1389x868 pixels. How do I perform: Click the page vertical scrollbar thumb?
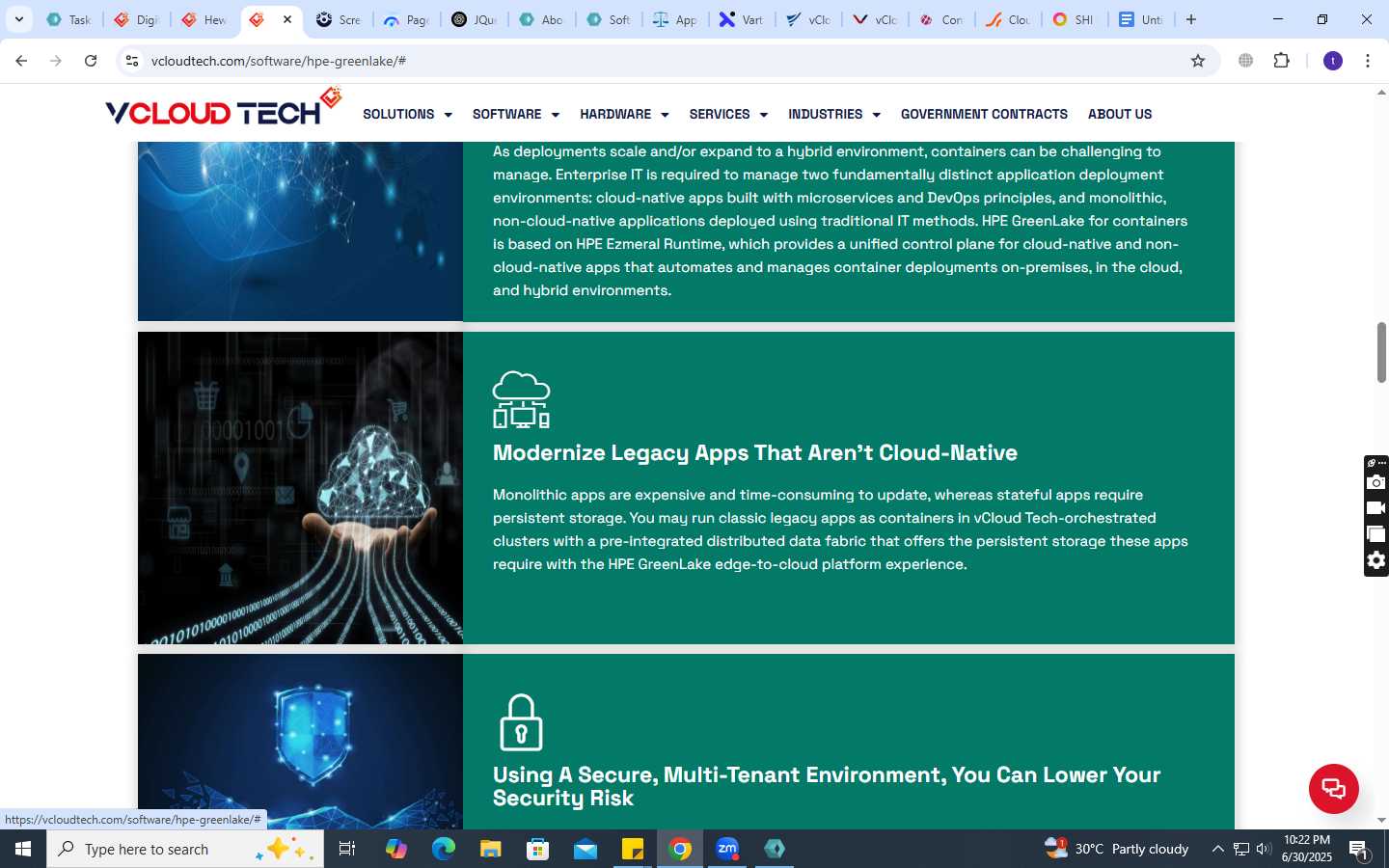(x=1381, y=352)
